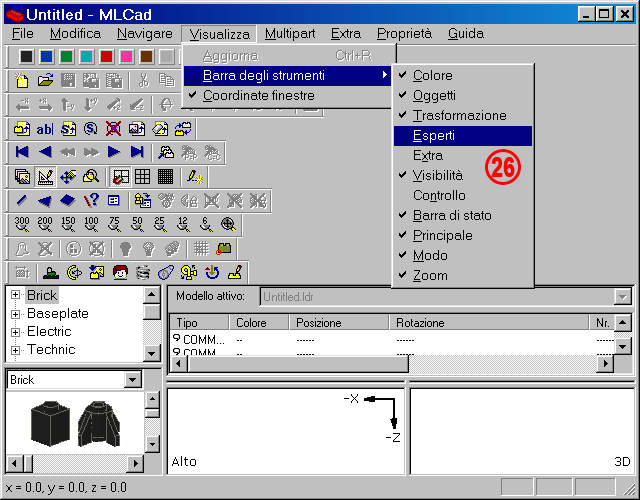
Task: Open the minifig generator face icon
Action: pyautogui.click(x=120, y=272)
